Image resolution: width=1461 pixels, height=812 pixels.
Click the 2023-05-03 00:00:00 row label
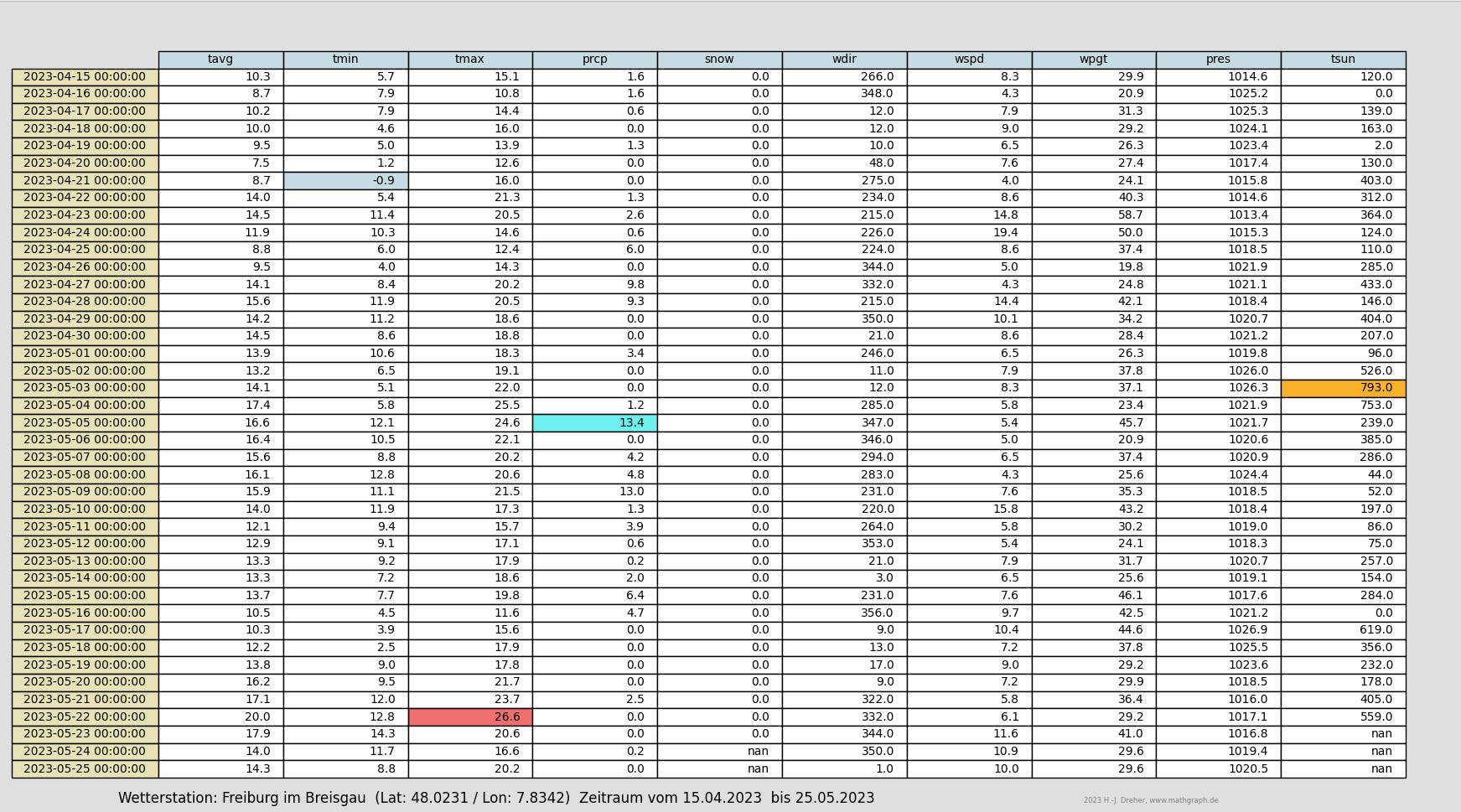coord(85,388)
